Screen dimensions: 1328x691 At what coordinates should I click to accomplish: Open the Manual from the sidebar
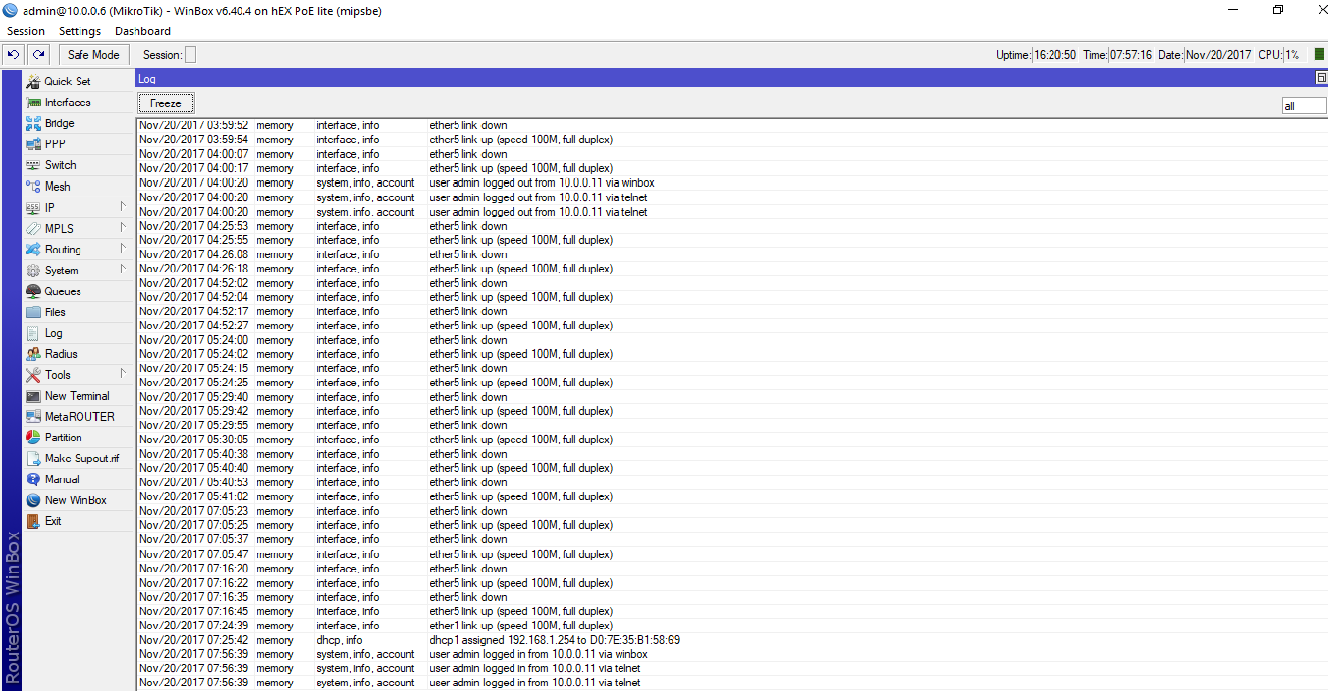[x=62, y=480]
